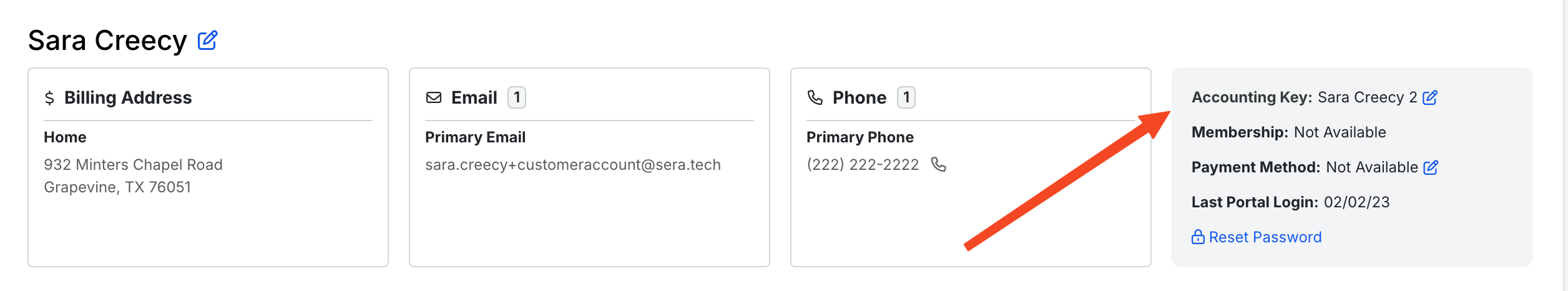Click the Email card heading

click(474, 98)
